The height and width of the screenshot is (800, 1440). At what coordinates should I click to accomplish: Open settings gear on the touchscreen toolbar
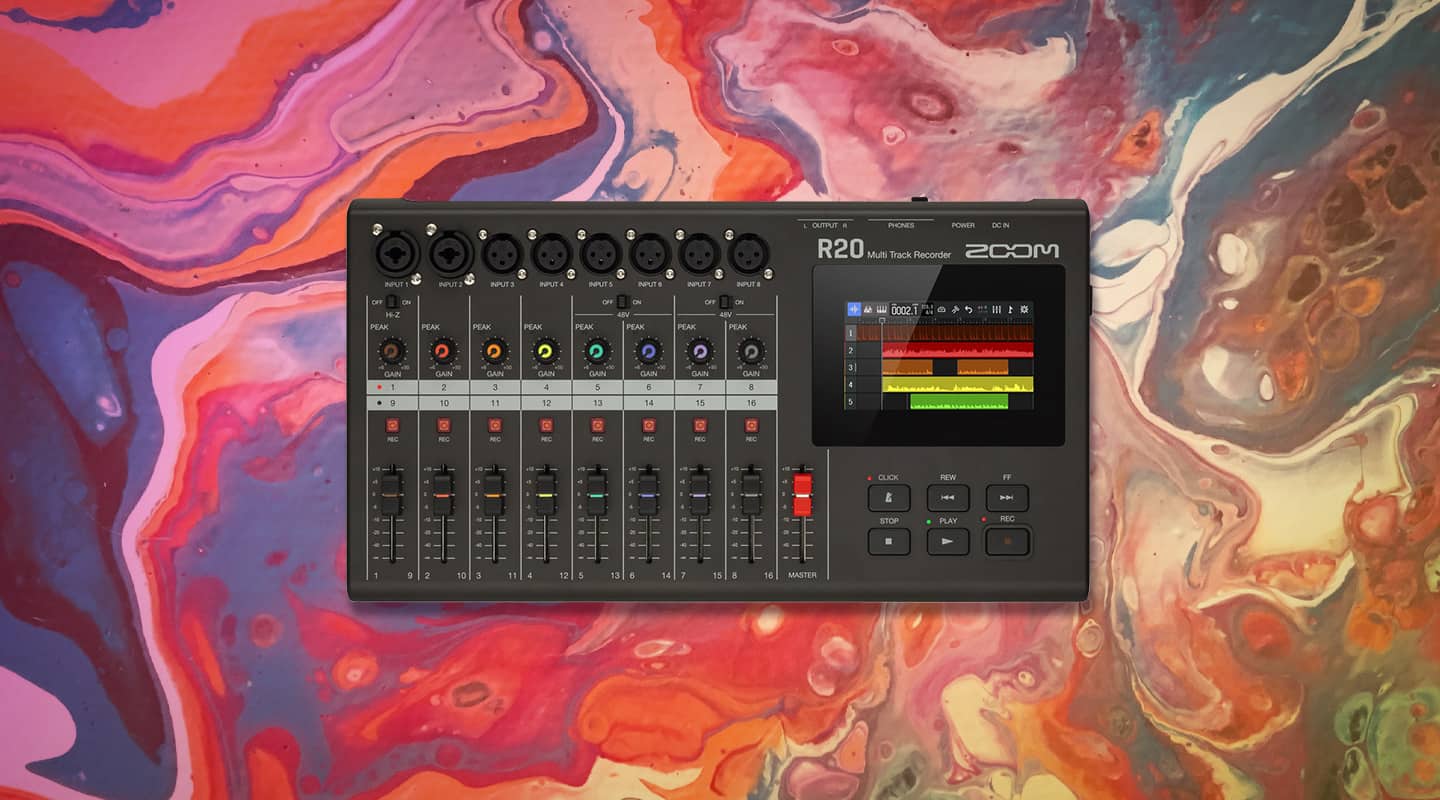tap(1024, 310)
